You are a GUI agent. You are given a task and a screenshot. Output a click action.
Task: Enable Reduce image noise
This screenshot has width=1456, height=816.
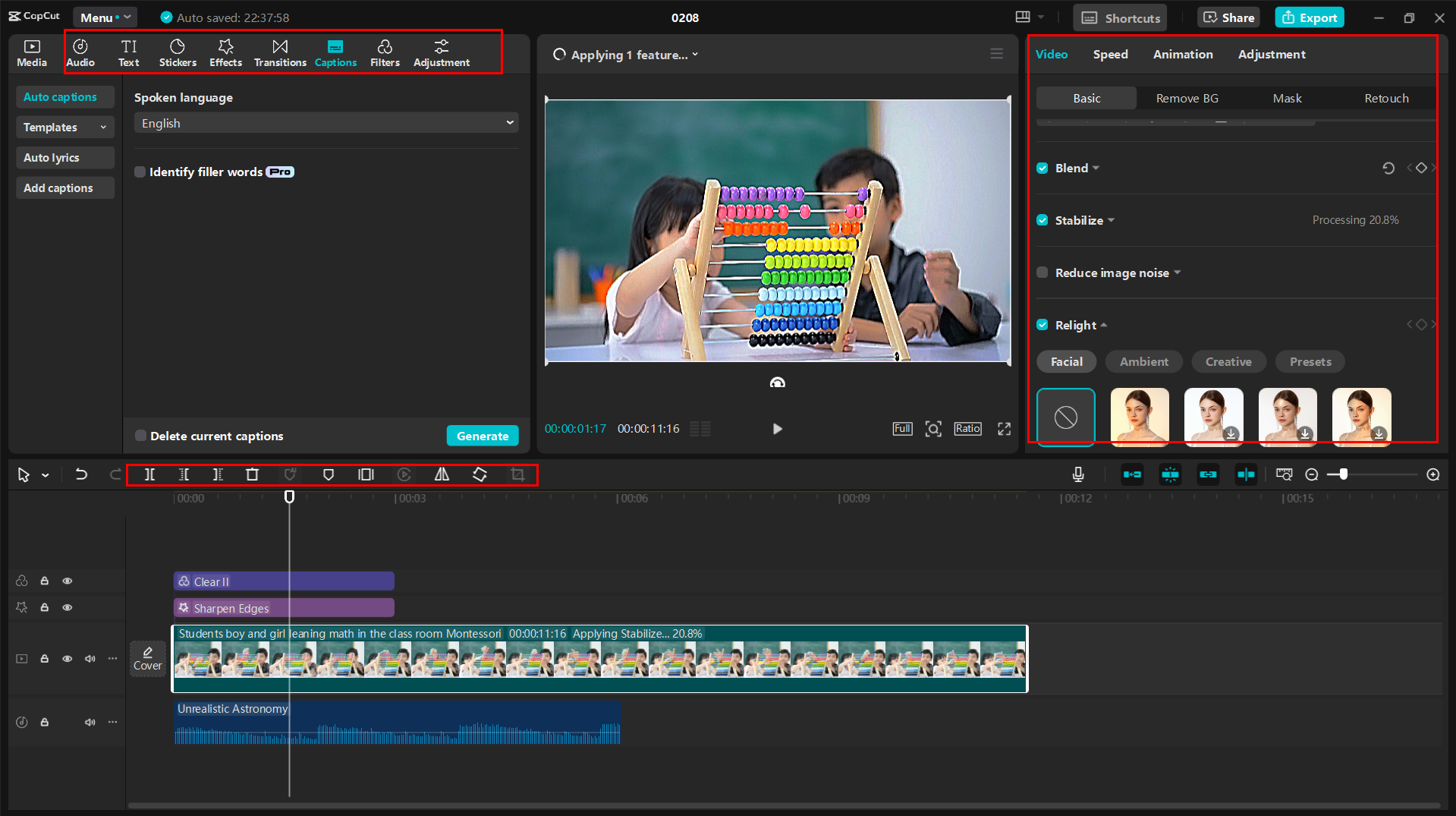click(1042, 273)
